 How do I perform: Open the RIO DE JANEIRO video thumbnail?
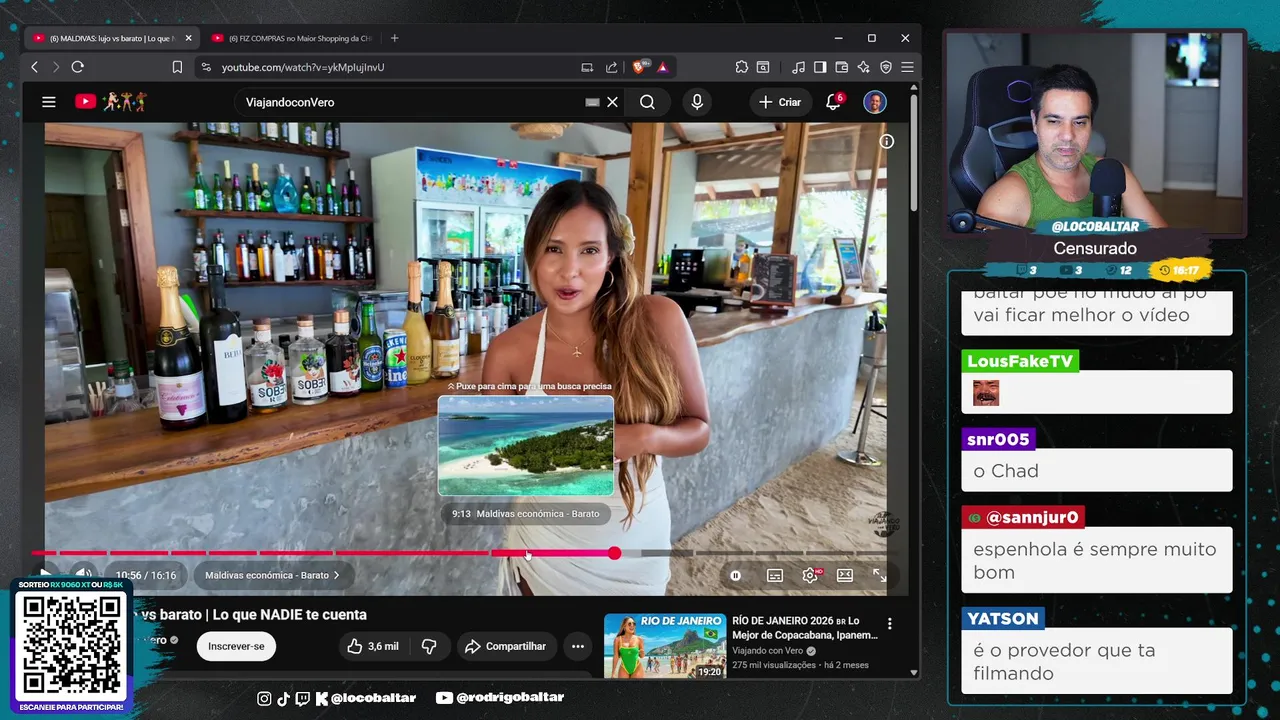click(x=664, y=646)
